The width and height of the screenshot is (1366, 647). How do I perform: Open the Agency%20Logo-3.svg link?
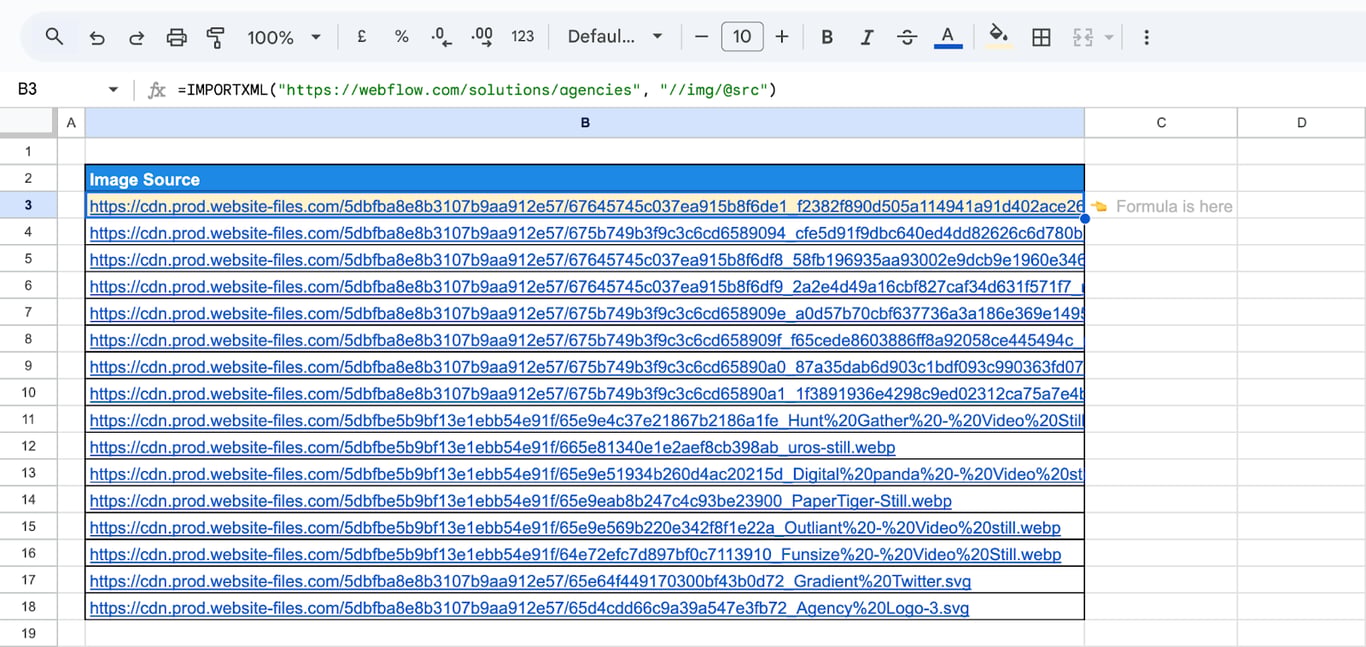pos(529,608)
